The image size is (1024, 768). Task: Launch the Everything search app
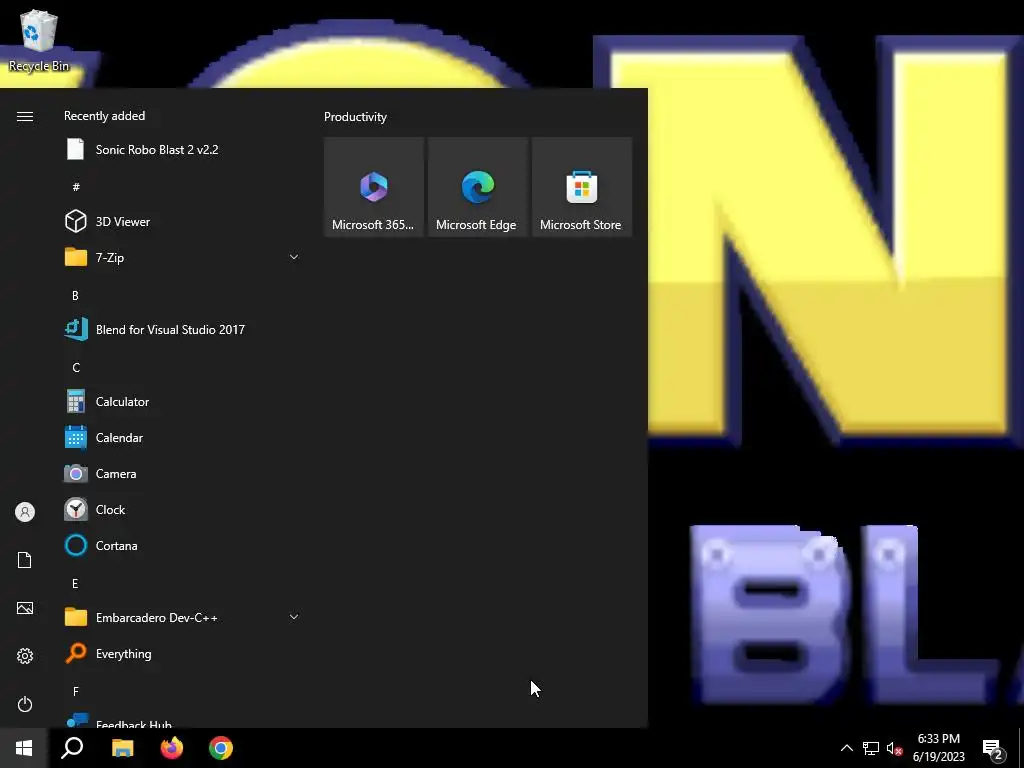pyautogui.click(x=182, y=654)
